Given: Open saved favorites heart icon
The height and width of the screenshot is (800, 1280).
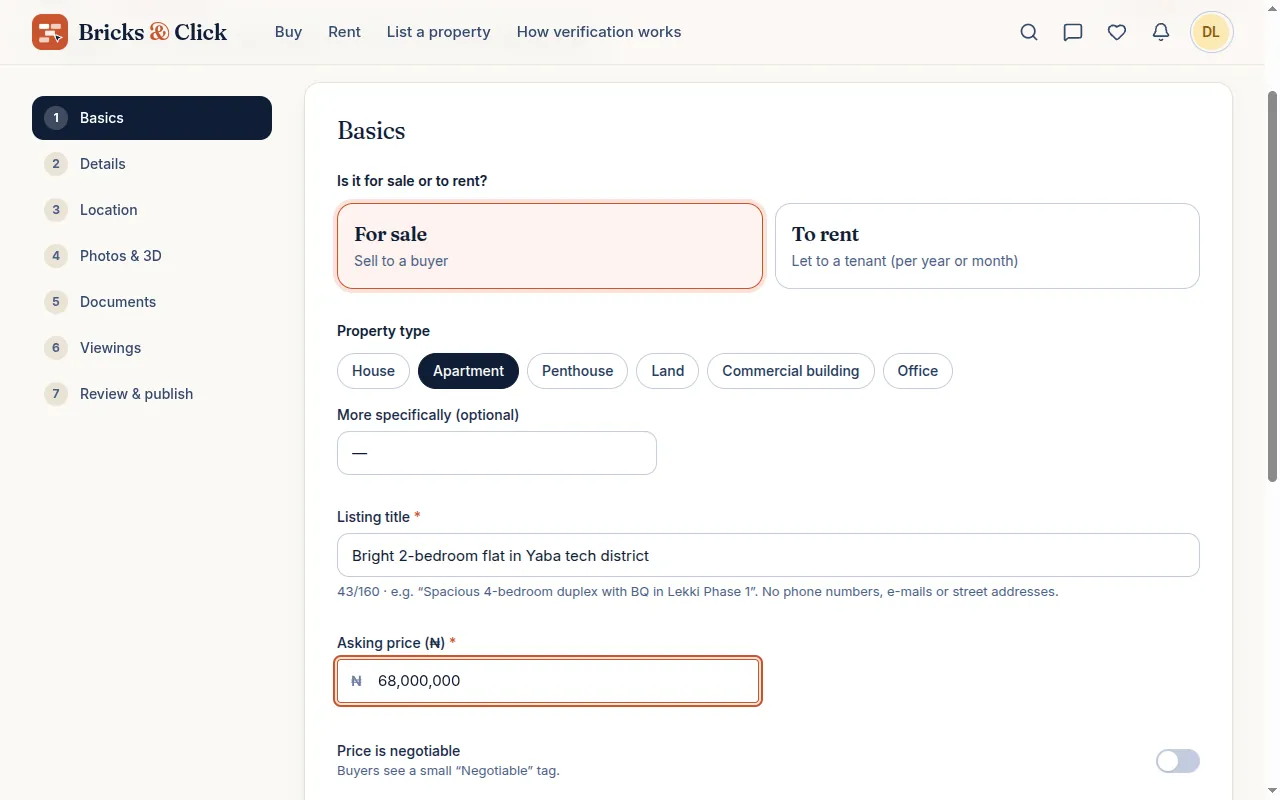Looking at the screenshot, I should point(1117,32).
